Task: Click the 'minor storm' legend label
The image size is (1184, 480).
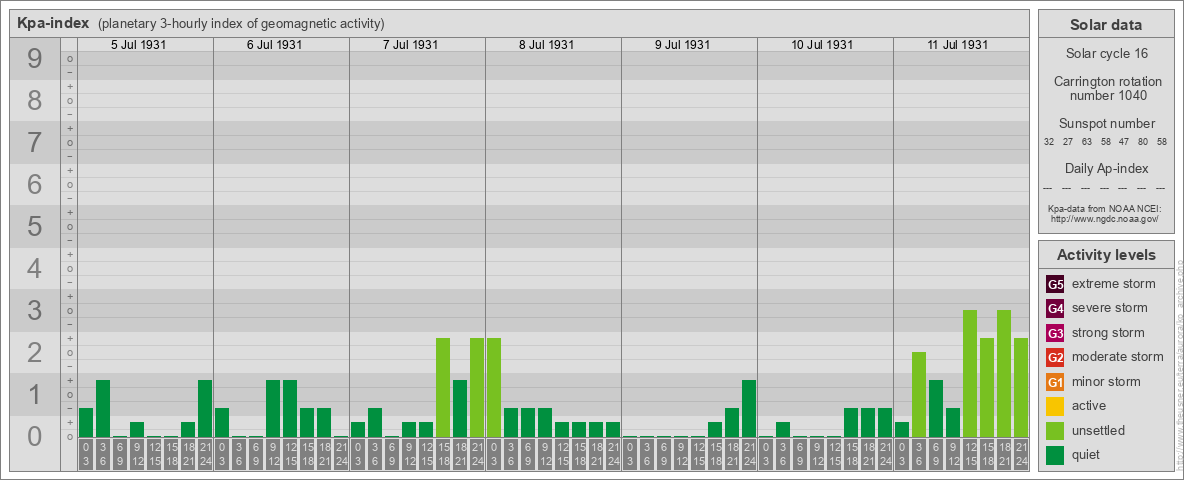Action: click(1107, 382)
